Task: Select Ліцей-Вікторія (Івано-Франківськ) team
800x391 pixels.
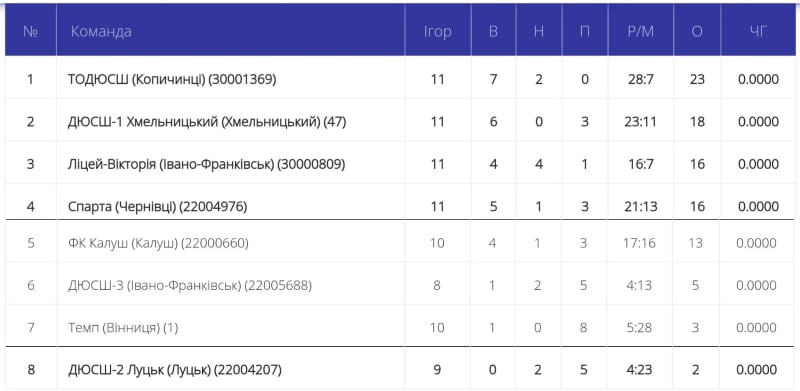Action: tap(206, 164)
